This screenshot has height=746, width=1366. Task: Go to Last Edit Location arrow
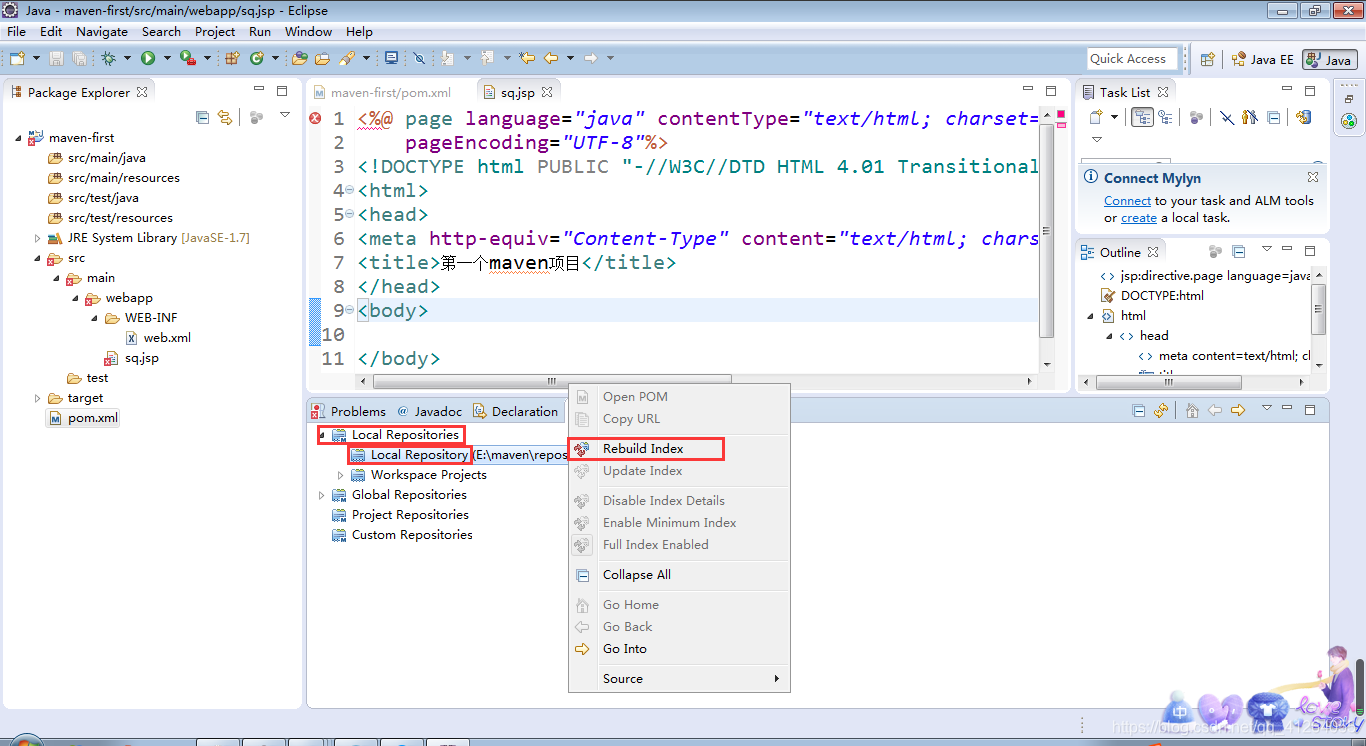click(527, 58)
